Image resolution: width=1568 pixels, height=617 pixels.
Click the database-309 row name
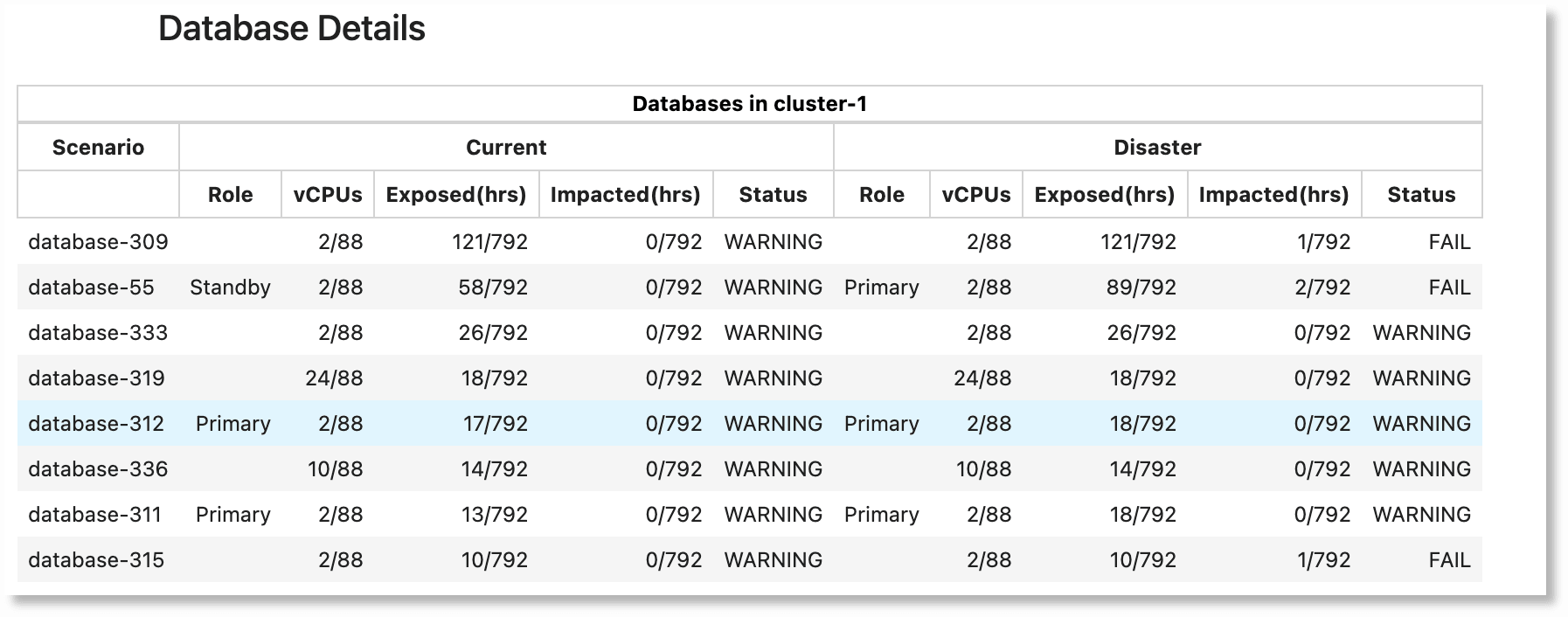click(x=98, y=242)
